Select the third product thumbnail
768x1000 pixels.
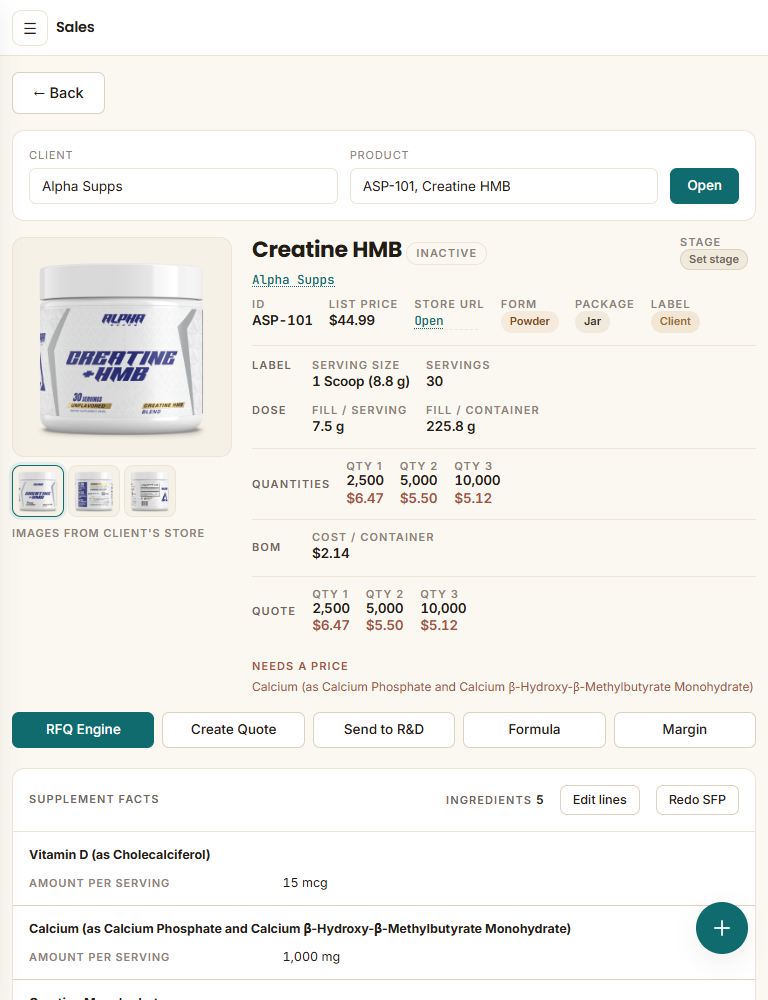pyautogui.click(x=150, y=491)
